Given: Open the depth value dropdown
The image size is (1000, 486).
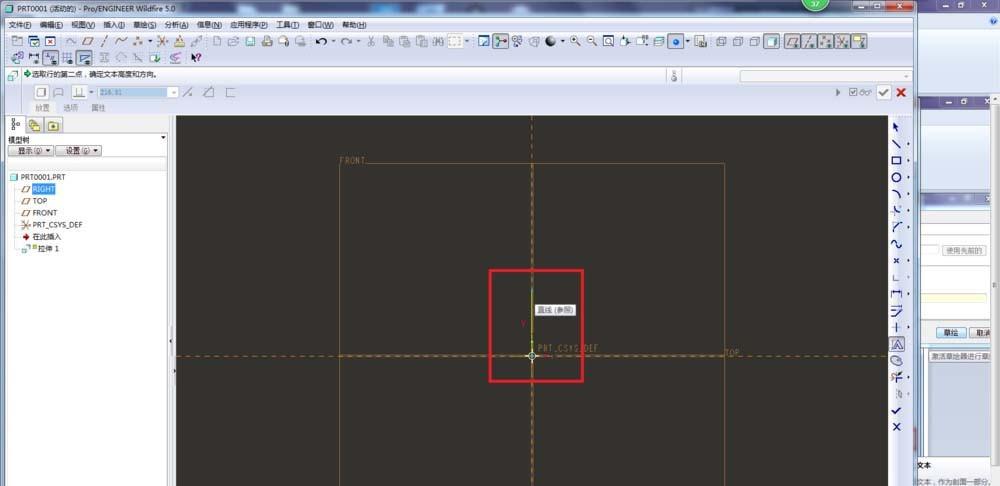Looking at the screenshot, I should click(174, 92).
